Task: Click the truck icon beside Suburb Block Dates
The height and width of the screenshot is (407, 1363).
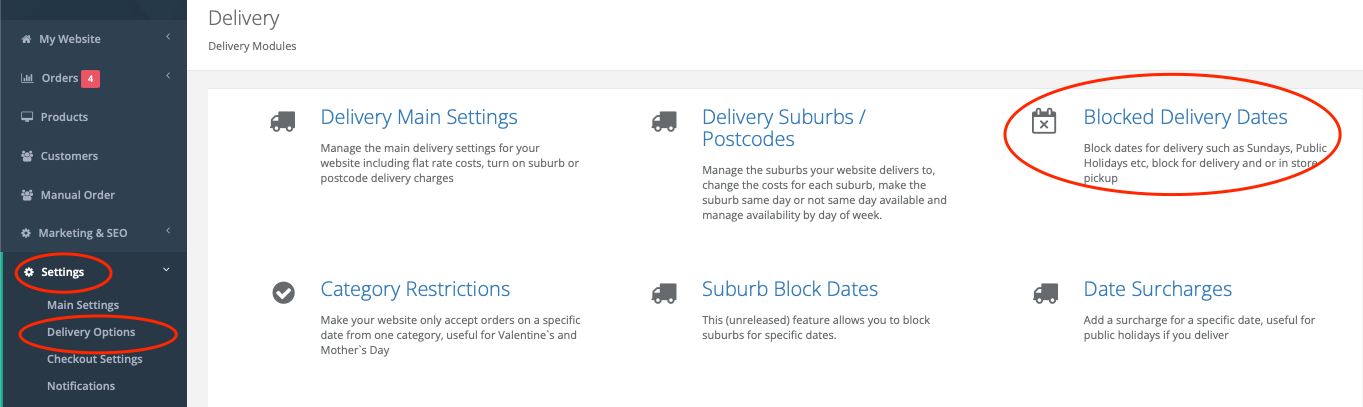Action: (x=664, y=292)
